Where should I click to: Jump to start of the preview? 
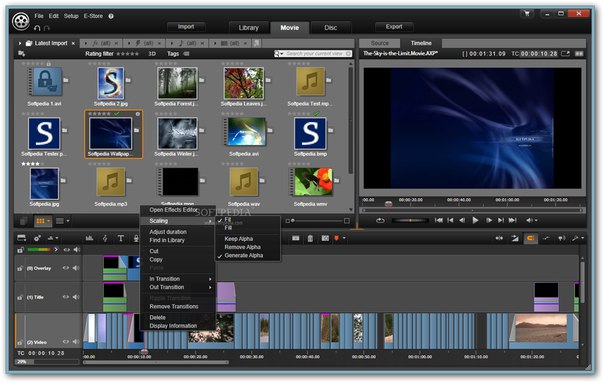point(439,220)
